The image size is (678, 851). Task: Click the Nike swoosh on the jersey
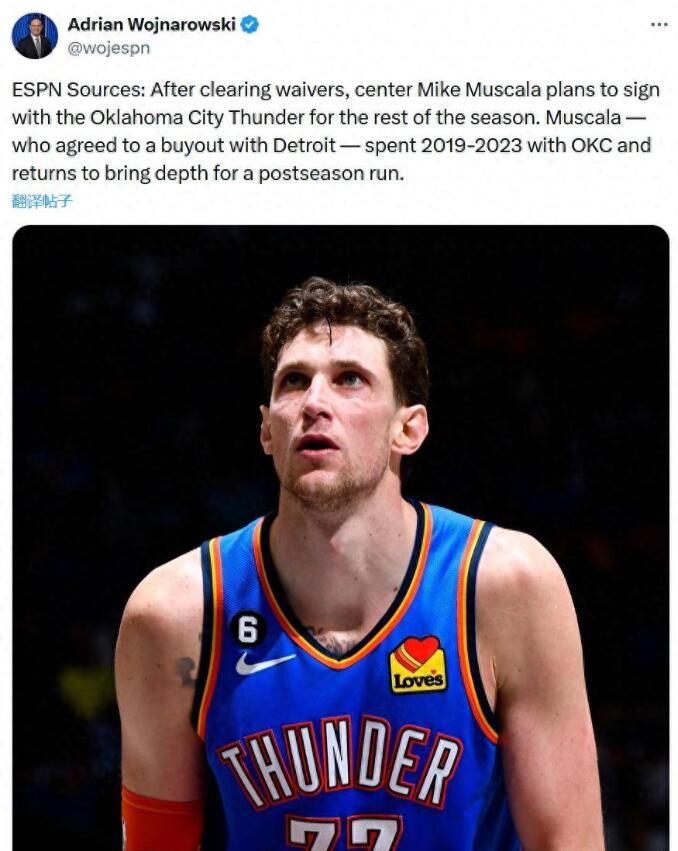tap(264, 663)
